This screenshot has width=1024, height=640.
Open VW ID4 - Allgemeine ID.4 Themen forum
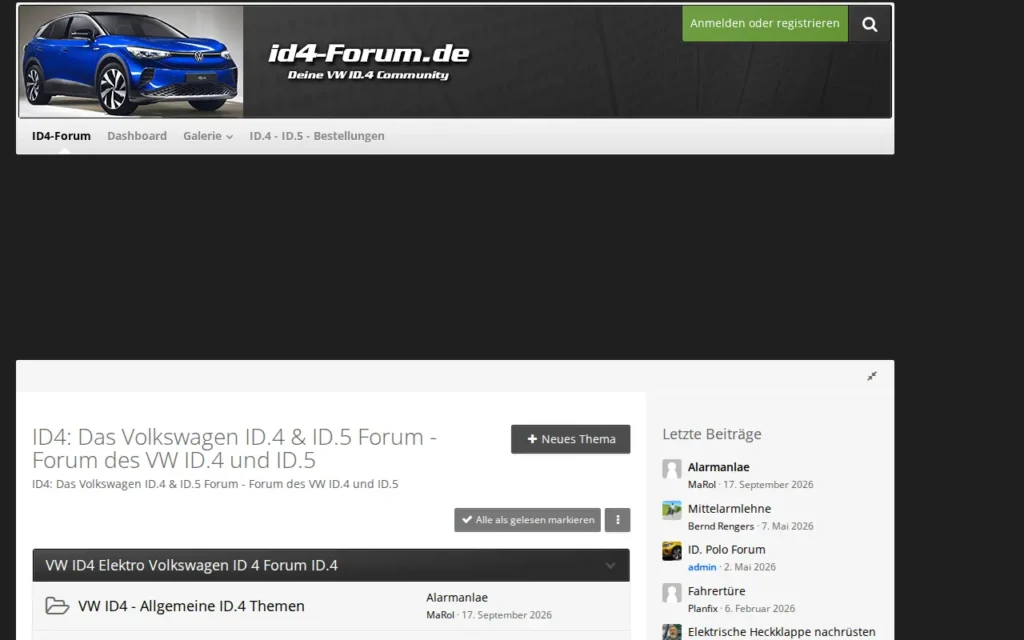click(191, 606)
